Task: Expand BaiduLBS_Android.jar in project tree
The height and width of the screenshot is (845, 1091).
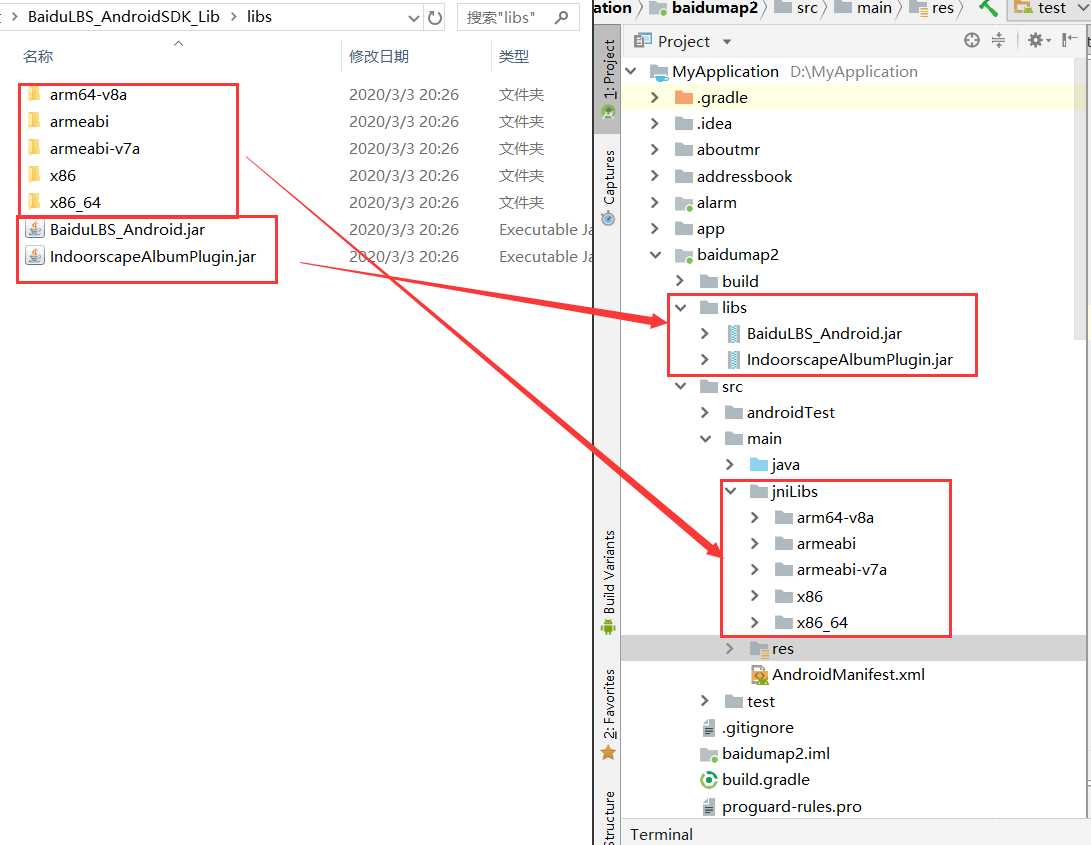Action: (x=705, y=333)
